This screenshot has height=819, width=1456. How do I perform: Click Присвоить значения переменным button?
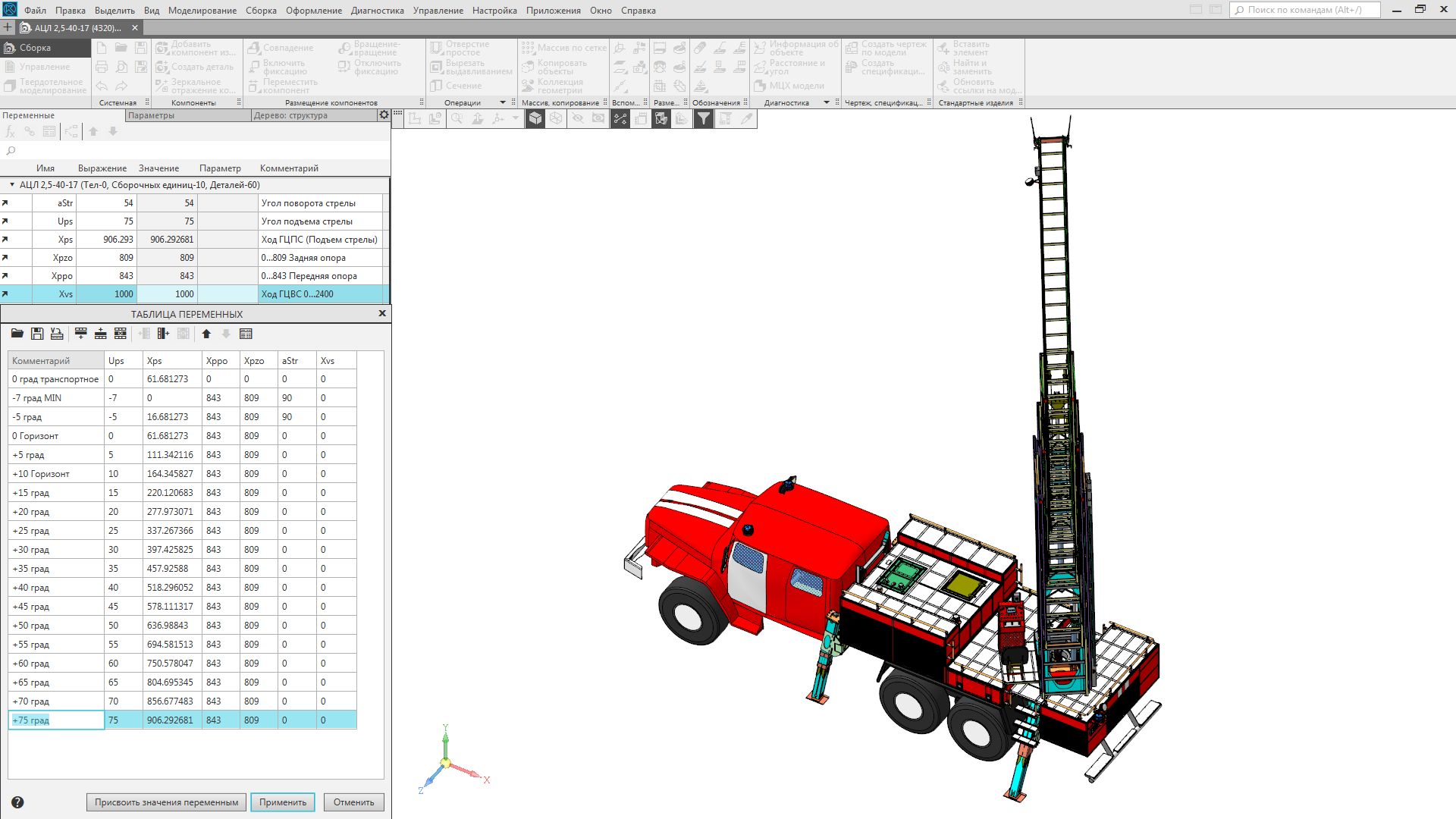pyautogui.click(x=166, y=802)
